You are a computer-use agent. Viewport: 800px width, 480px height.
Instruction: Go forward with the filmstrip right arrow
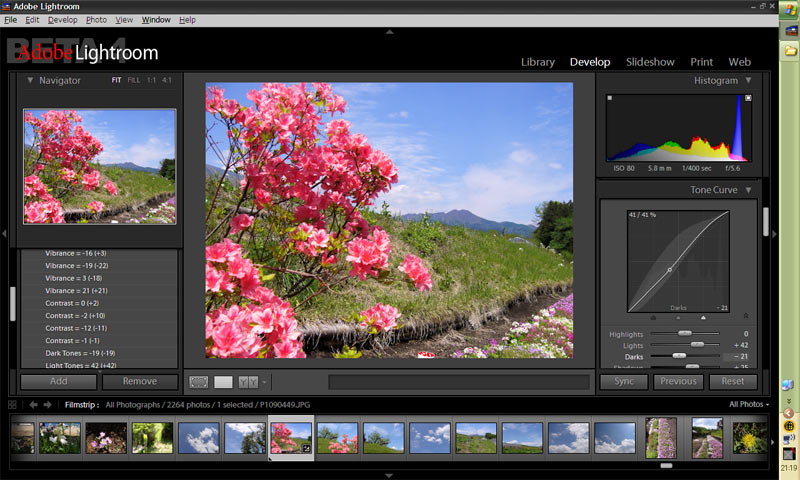[x=47, y=405]
